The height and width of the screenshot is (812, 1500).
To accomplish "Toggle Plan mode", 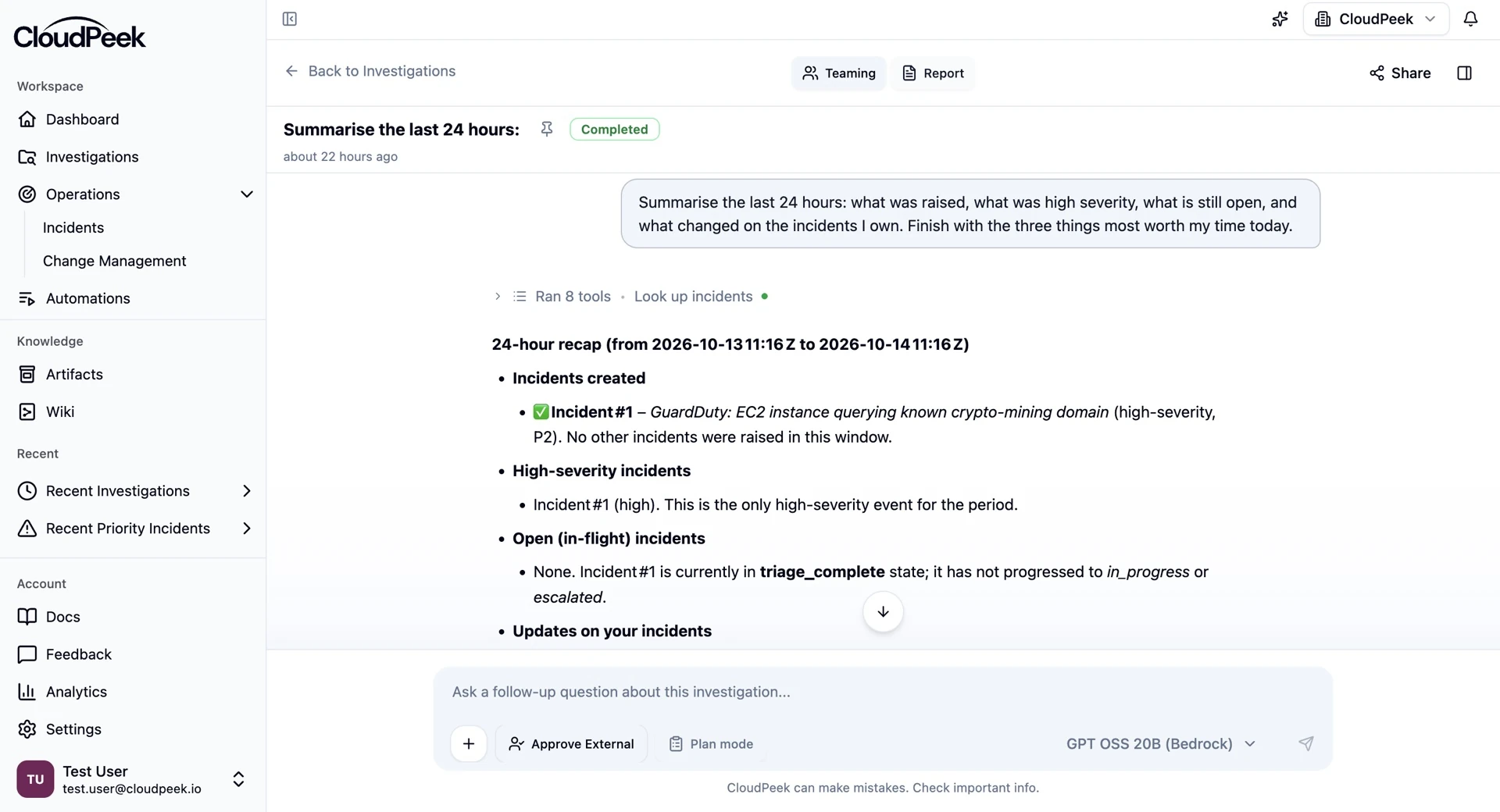I will tap(711, 743).
